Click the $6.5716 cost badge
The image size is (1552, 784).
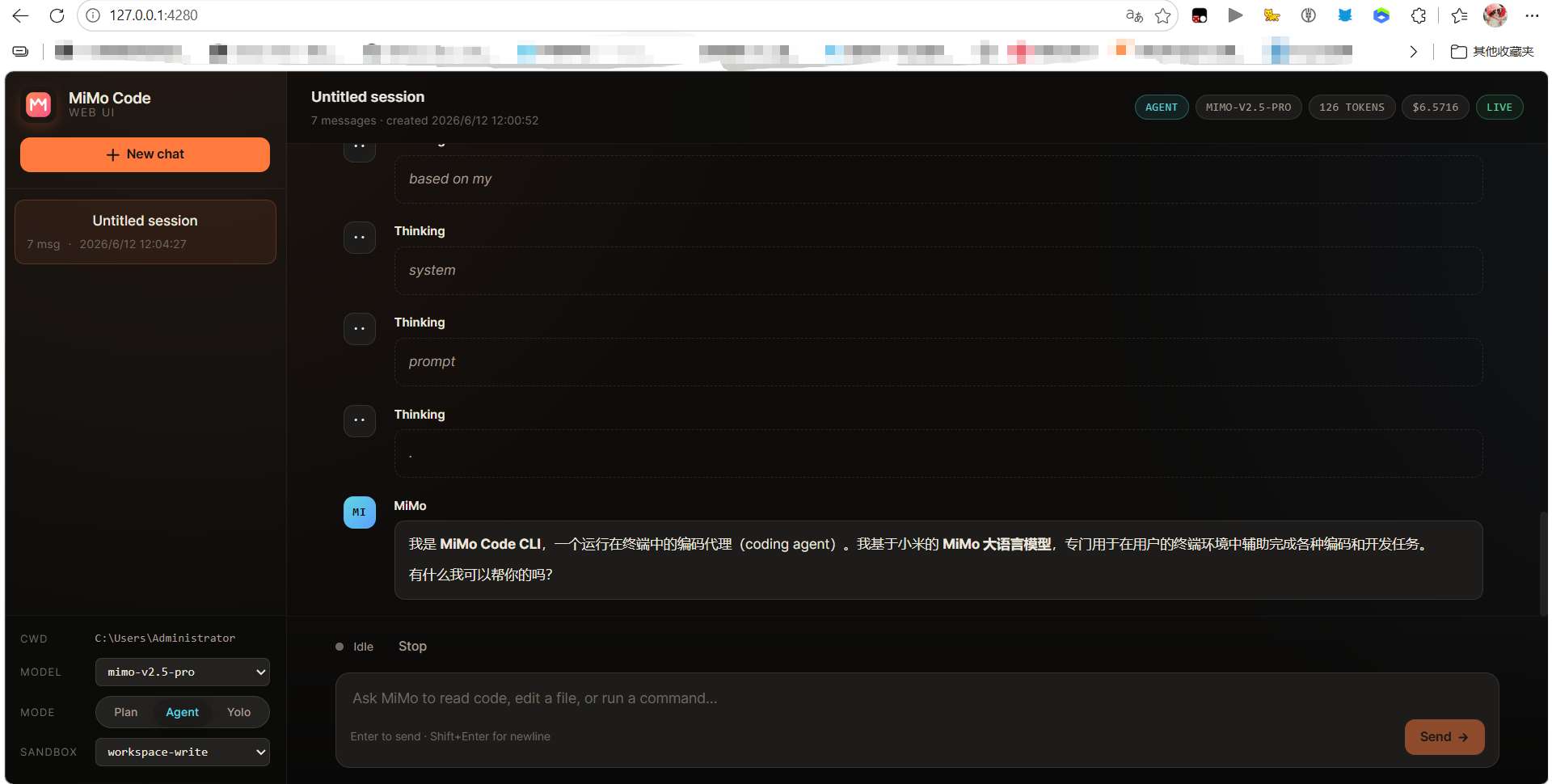1435,107
